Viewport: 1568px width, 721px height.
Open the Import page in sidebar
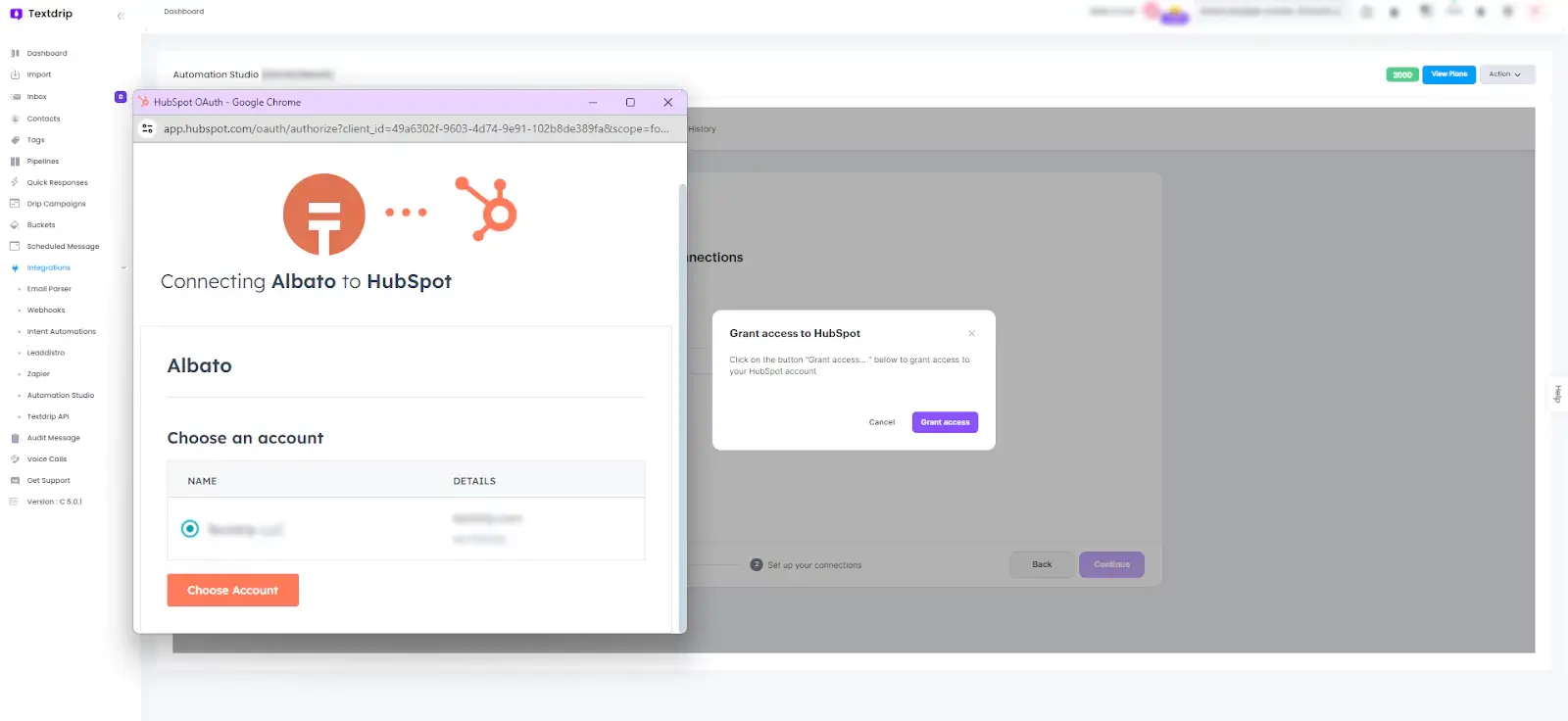[38, 74]
